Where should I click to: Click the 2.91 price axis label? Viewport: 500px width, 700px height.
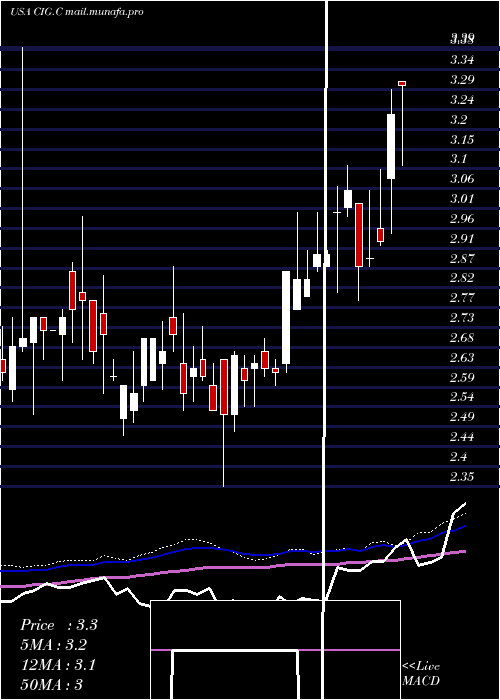coord(462,238)
